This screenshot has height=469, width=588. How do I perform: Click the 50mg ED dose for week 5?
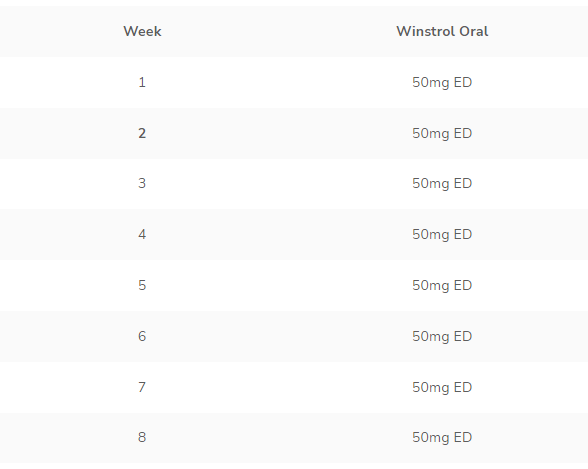[x=442, y=286]
